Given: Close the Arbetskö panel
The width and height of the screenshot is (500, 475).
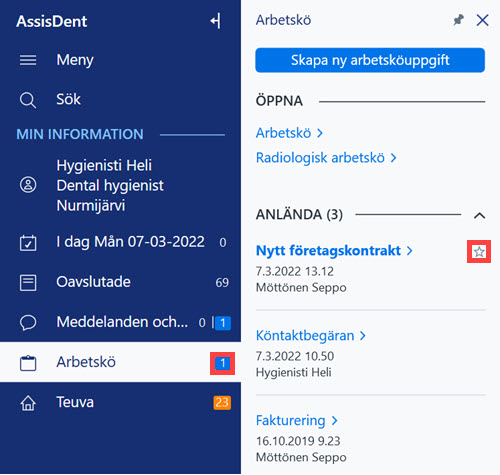Looking at the screenshot, I should click(x=482, y=20).
